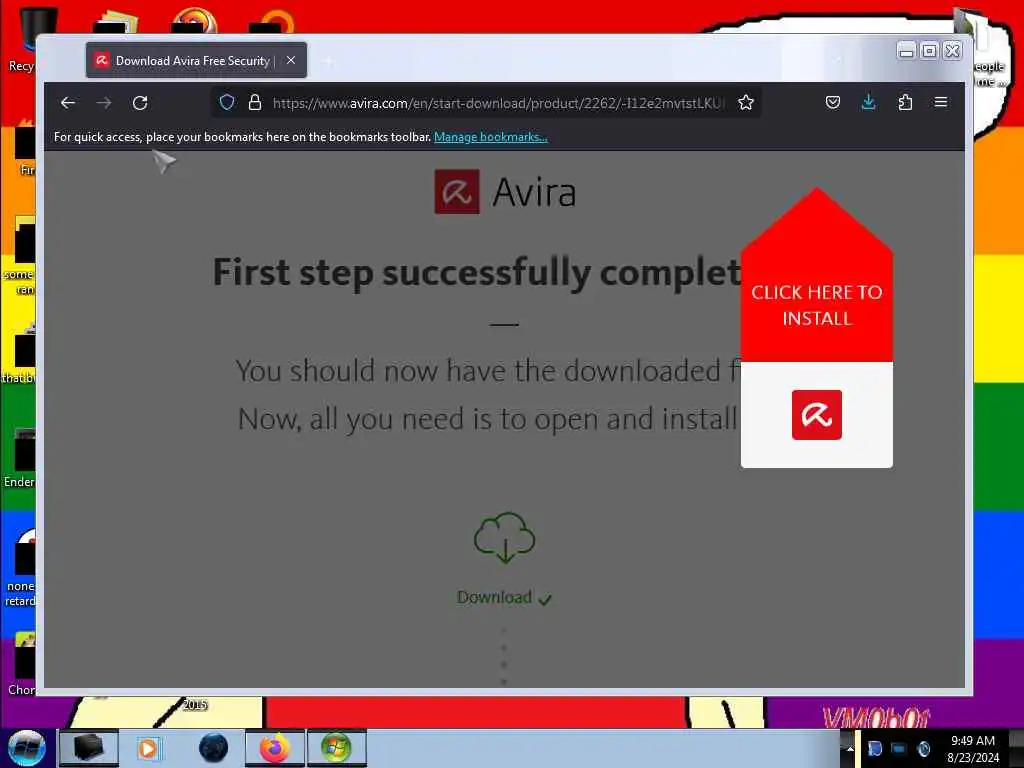
Task: Open the Firefox taskbar button
Action: point(275,748)
